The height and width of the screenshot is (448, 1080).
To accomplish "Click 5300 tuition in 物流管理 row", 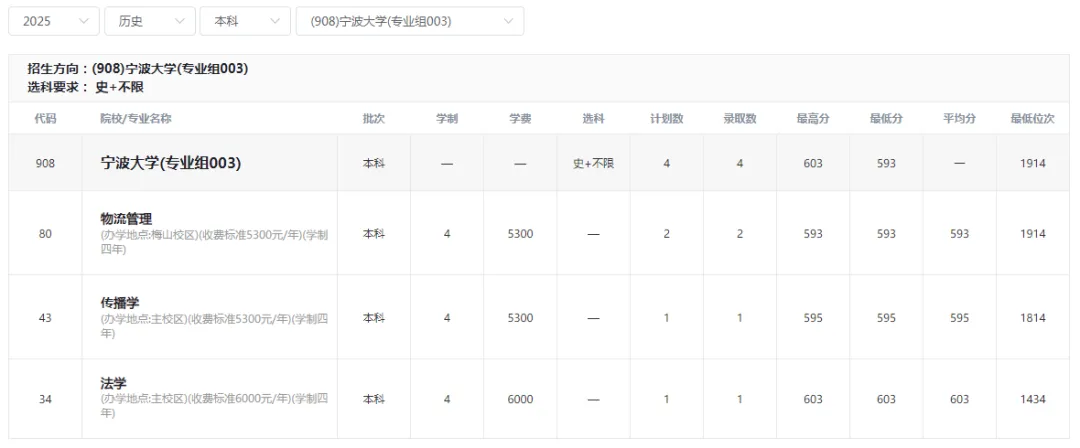I will pyautogui.click(x=520, y=234).
